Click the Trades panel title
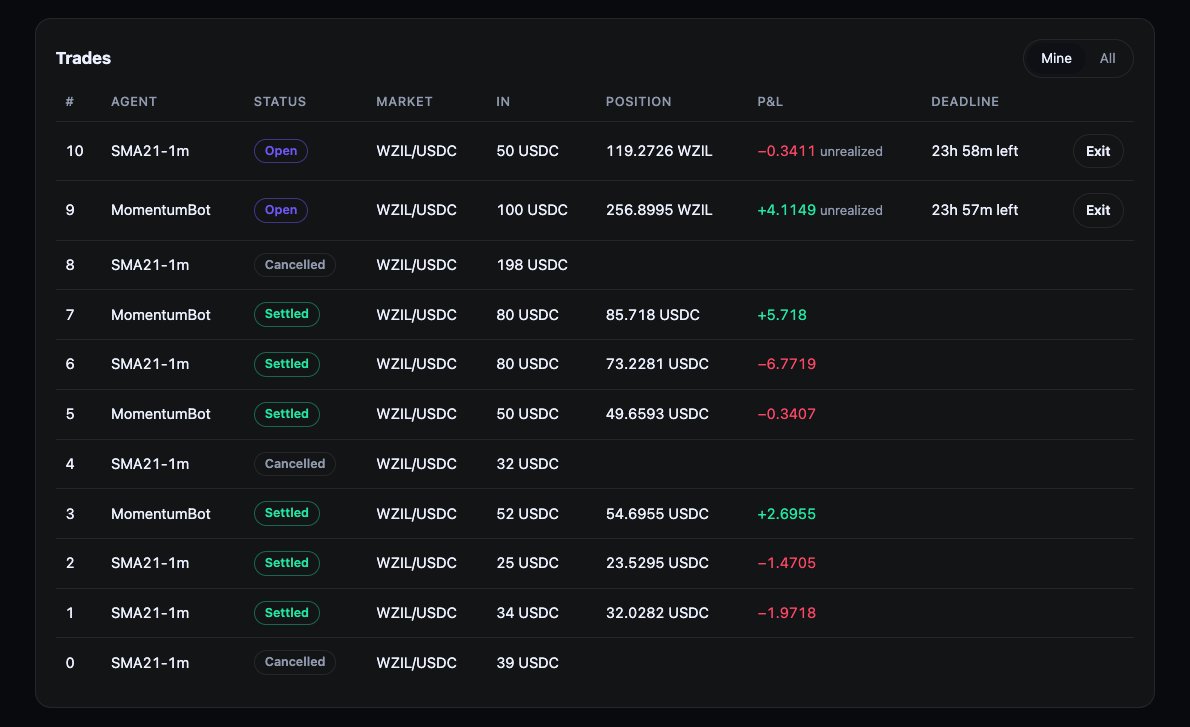This screenshot has height=727, width=1190. [x=83, y=58]
